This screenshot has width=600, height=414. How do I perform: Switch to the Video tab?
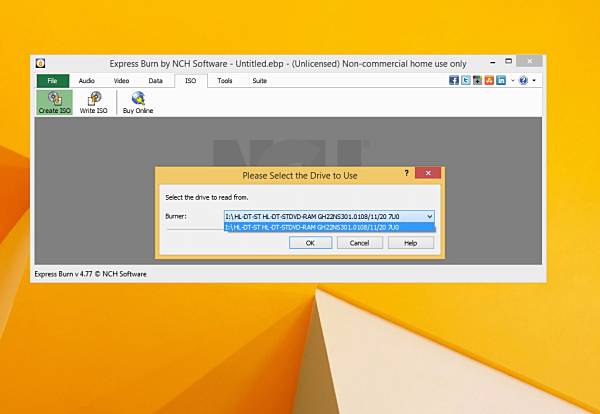pyautogui.click(x=121, y=81)
